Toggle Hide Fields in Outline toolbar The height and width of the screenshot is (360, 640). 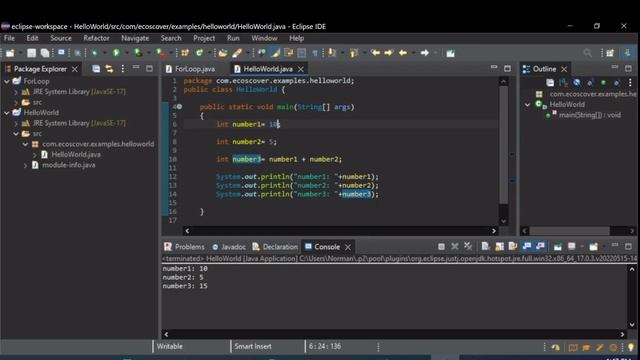[577, 82]
